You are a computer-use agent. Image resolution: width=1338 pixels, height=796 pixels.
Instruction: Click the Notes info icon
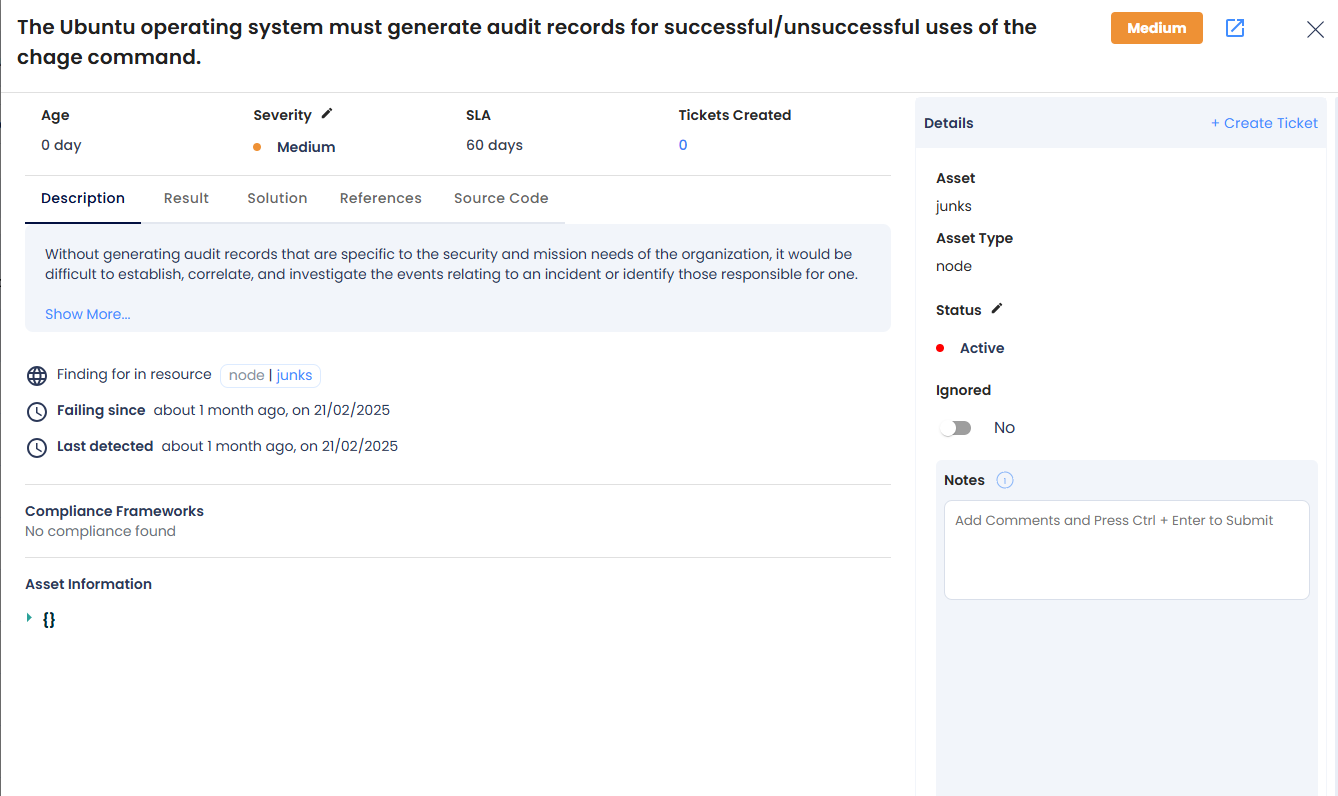coord(1005,480)
